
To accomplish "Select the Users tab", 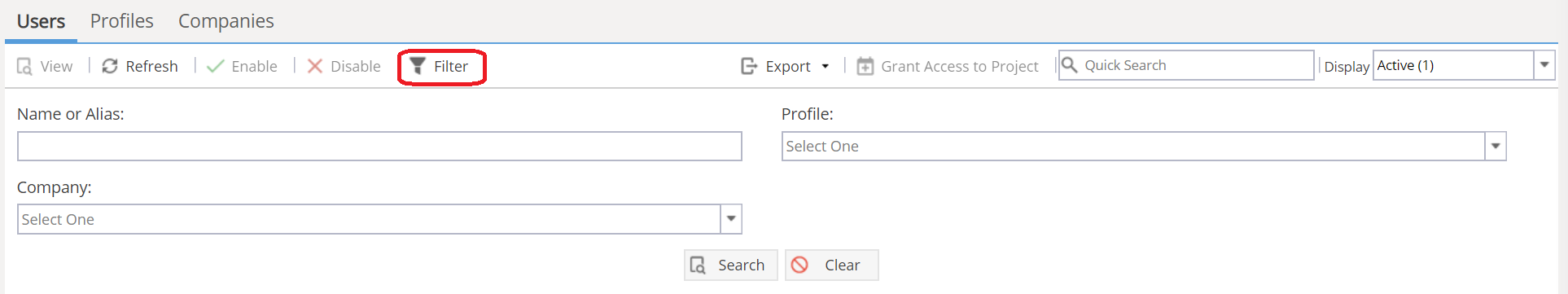I will tap(41, 21).
